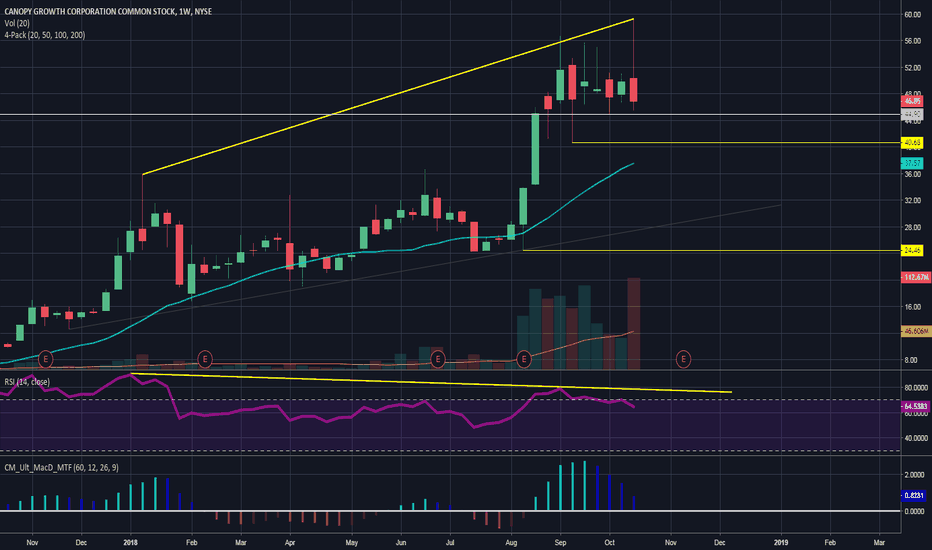This screenshot has height=550, width=932.
Task: Click the 80.0000 RSI axis label
Action: [916, 388]
